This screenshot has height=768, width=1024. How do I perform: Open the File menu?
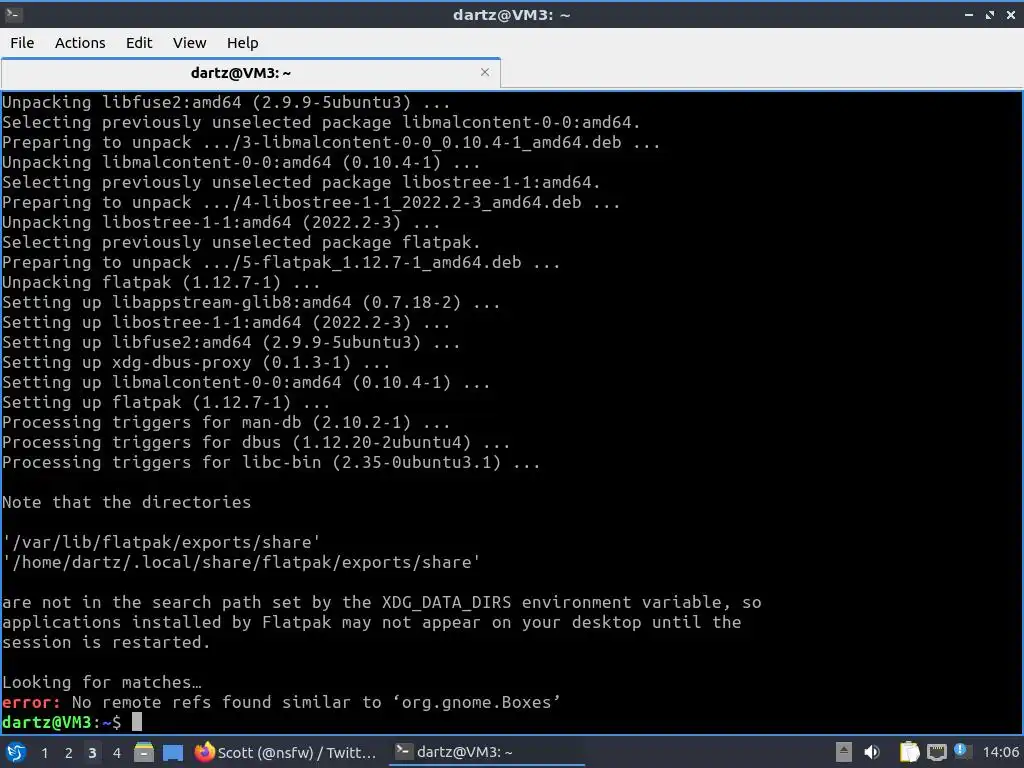[22, 43]
